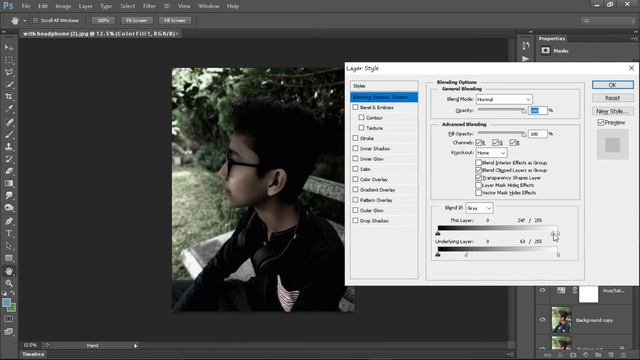Open the Window menu
Screen dimensions: 640x360
[209, 6]
